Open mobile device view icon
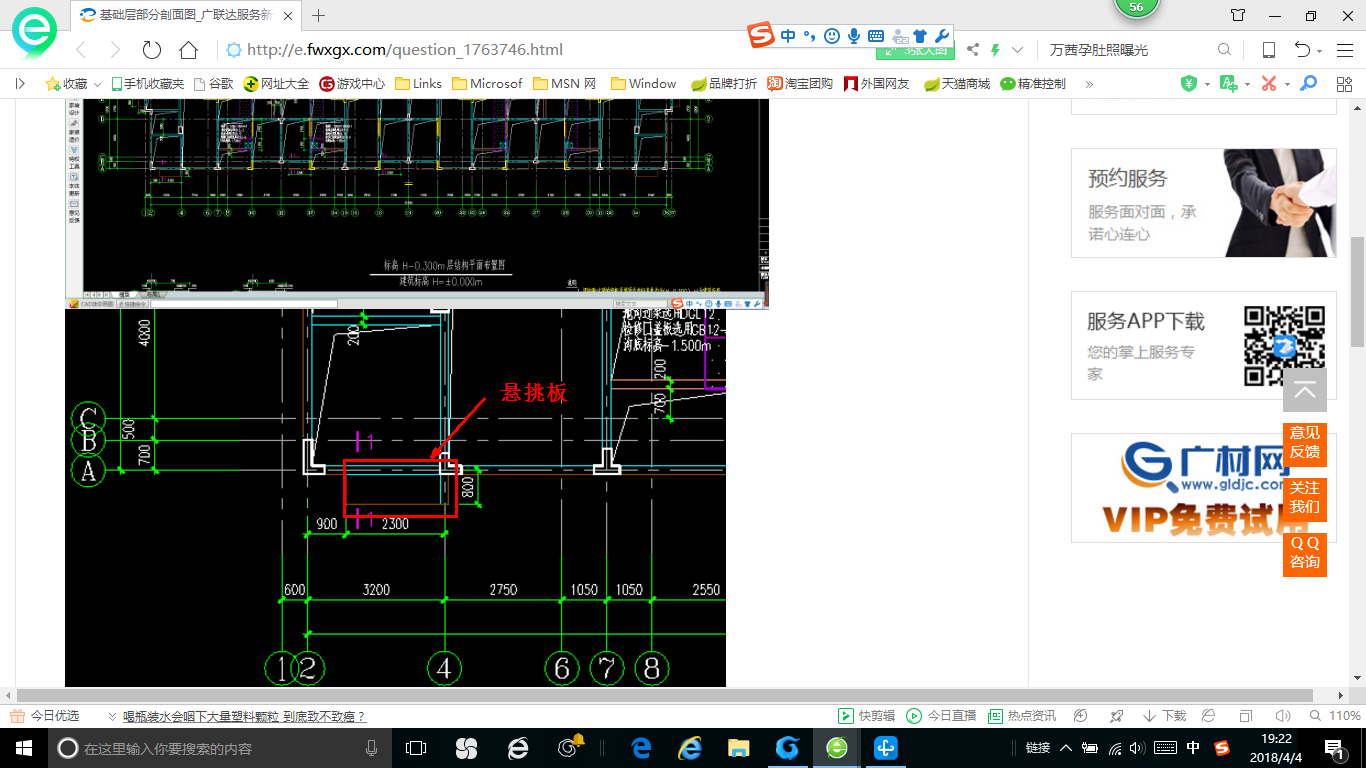Viewport: 1366px width, 768px height. 1268,50
